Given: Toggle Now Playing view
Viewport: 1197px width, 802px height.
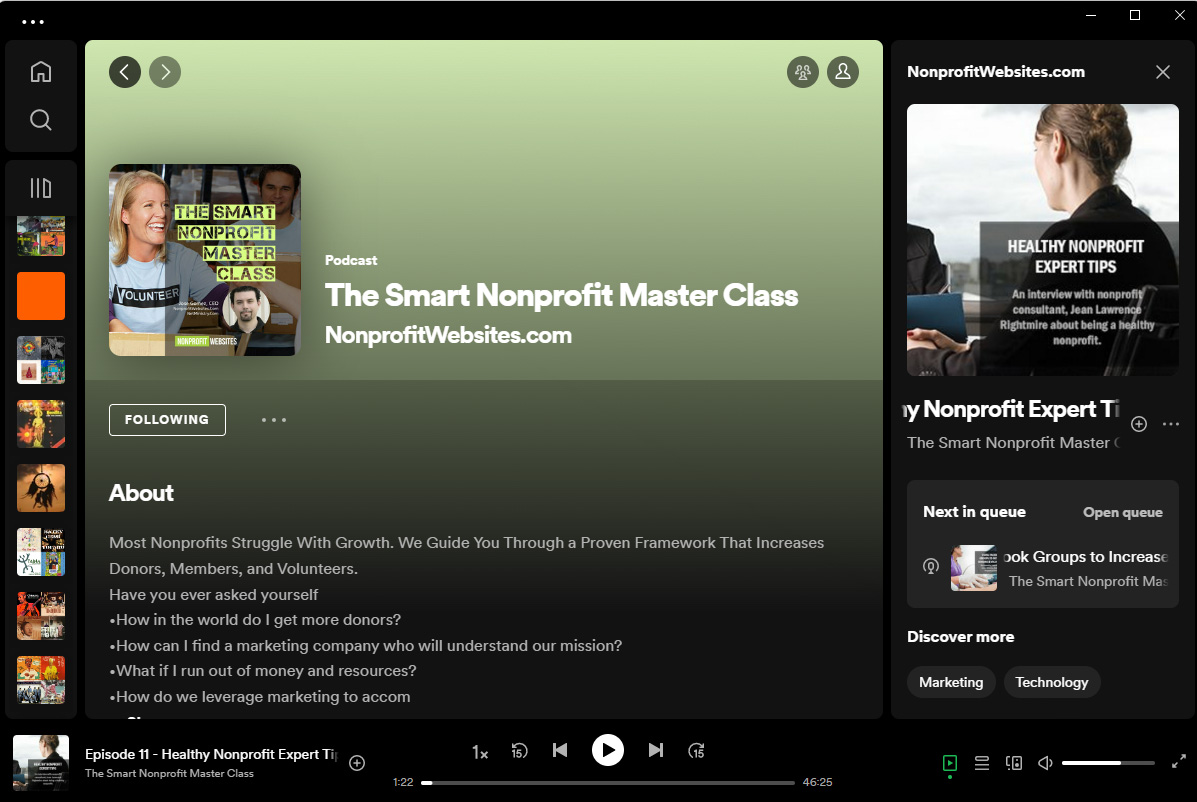Looking at the screenshot, I should [950, 763].
